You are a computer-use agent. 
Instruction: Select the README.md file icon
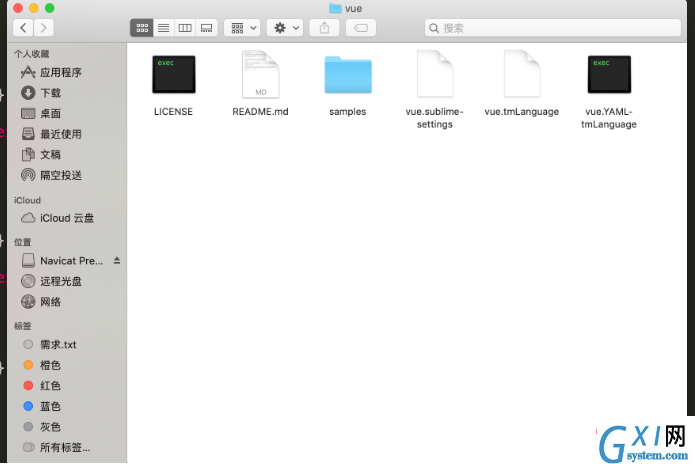261,74
